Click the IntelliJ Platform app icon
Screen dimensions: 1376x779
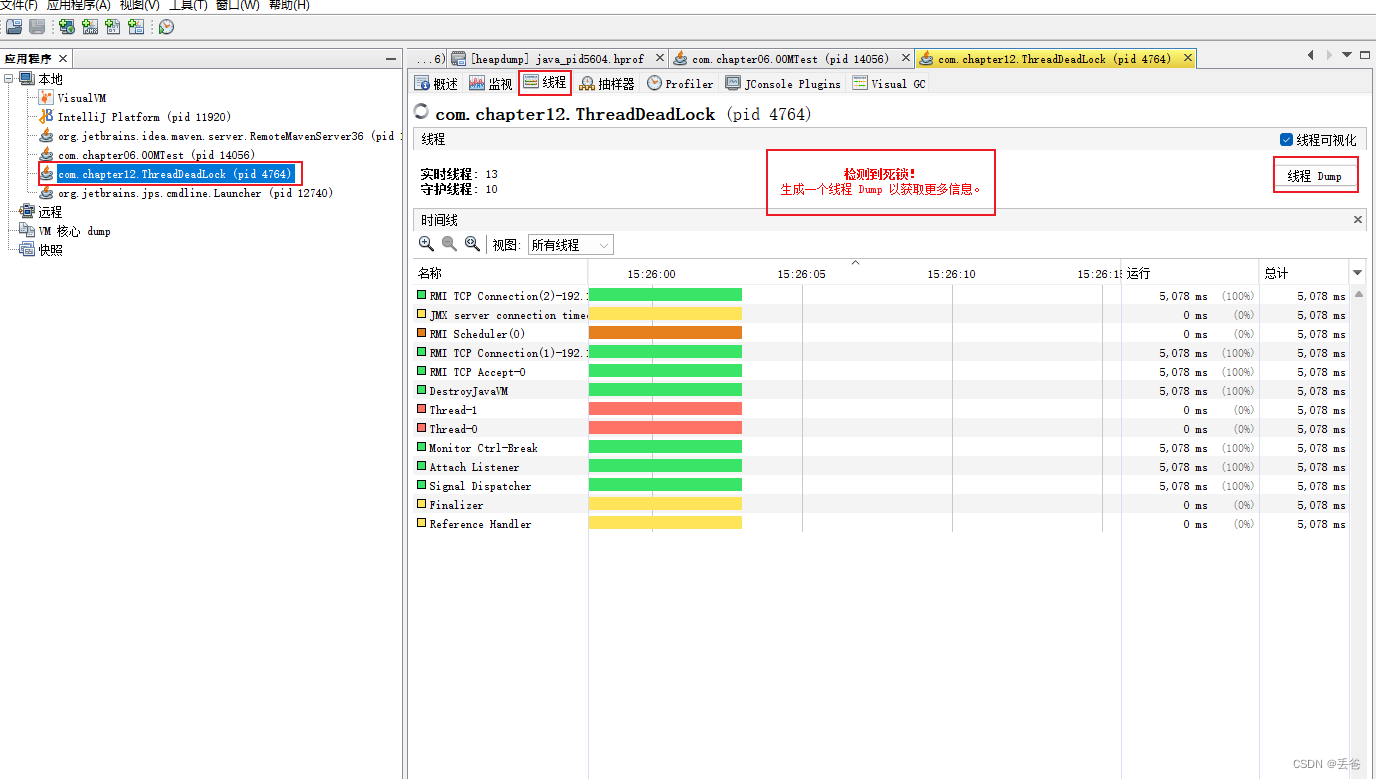coord(46,117)
